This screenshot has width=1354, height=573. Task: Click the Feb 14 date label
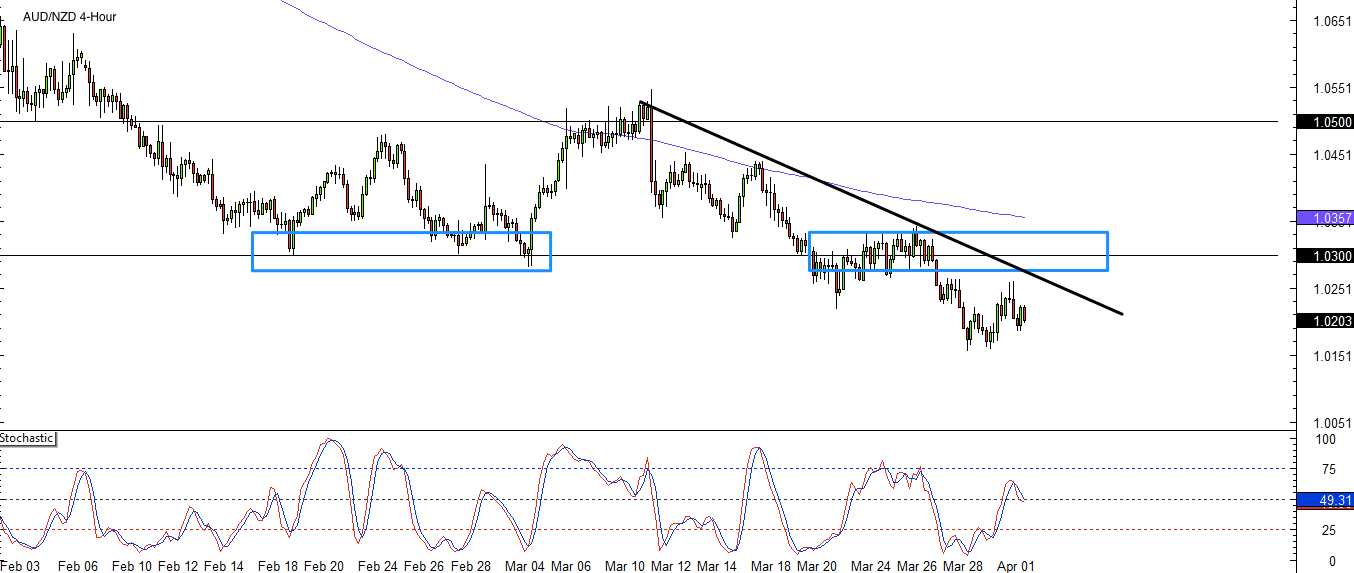224,566
